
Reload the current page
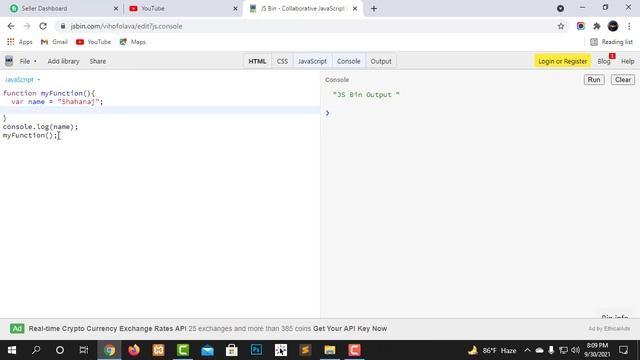pyautogui.click(x=43, y=26)
